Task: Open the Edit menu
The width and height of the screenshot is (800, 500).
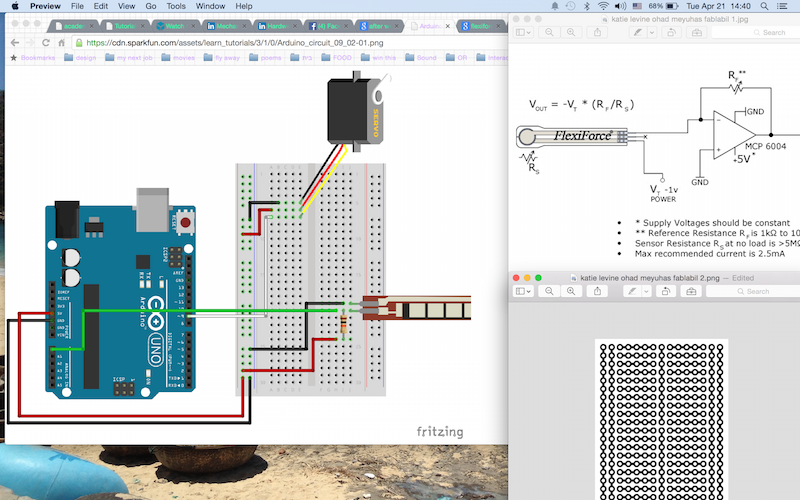Action: coord(101,6)
